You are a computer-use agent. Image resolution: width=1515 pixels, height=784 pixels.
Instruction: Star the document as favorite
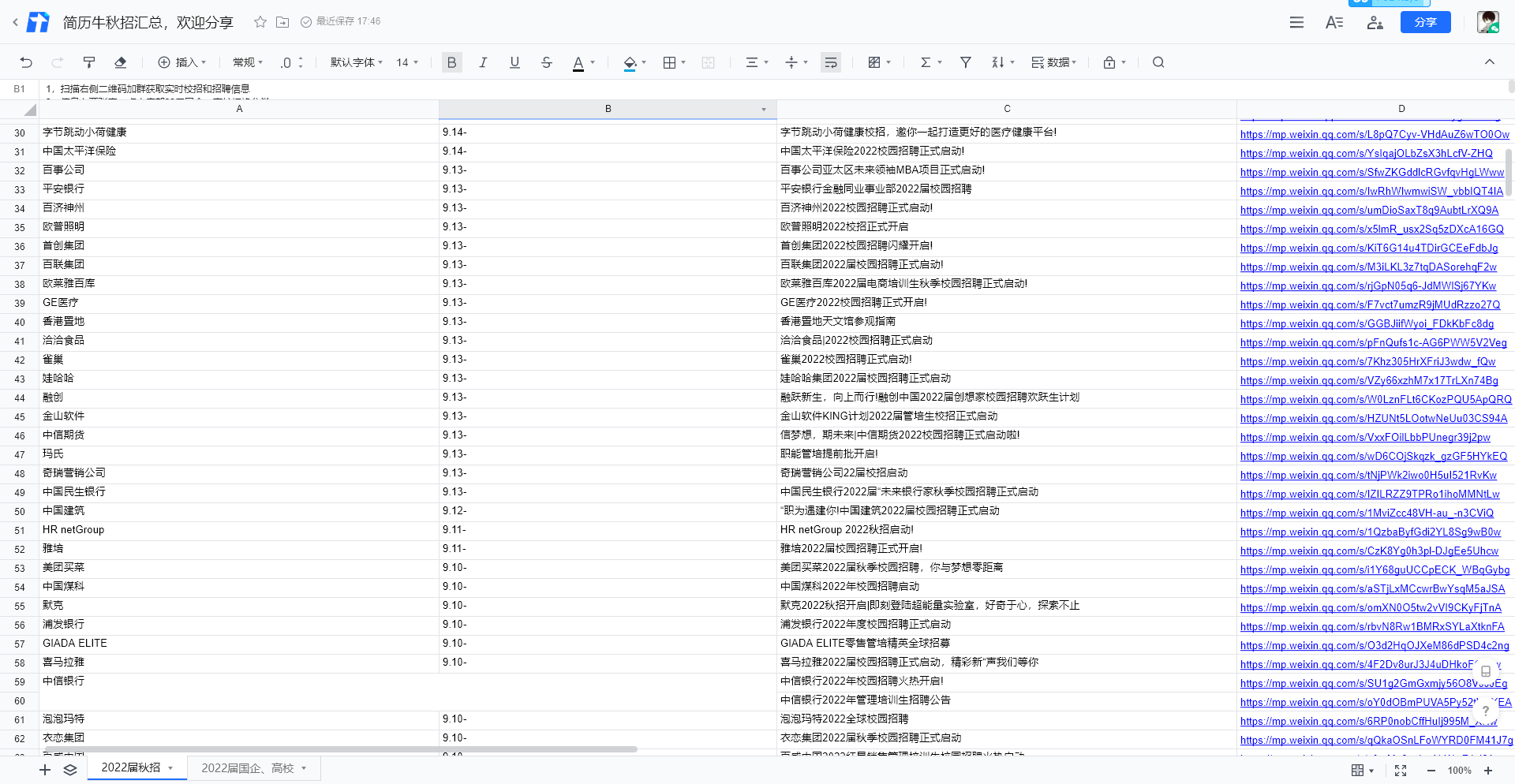(260, 22)
